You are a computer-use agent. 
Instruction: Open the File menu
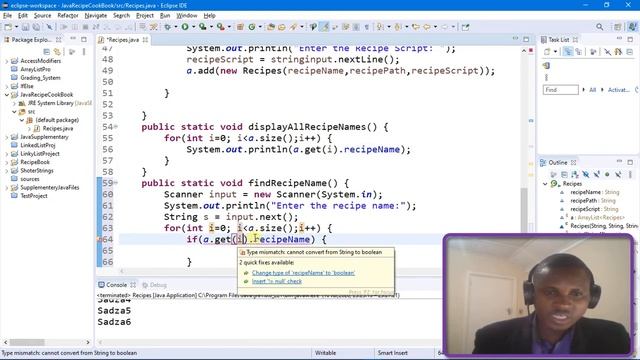7,16
